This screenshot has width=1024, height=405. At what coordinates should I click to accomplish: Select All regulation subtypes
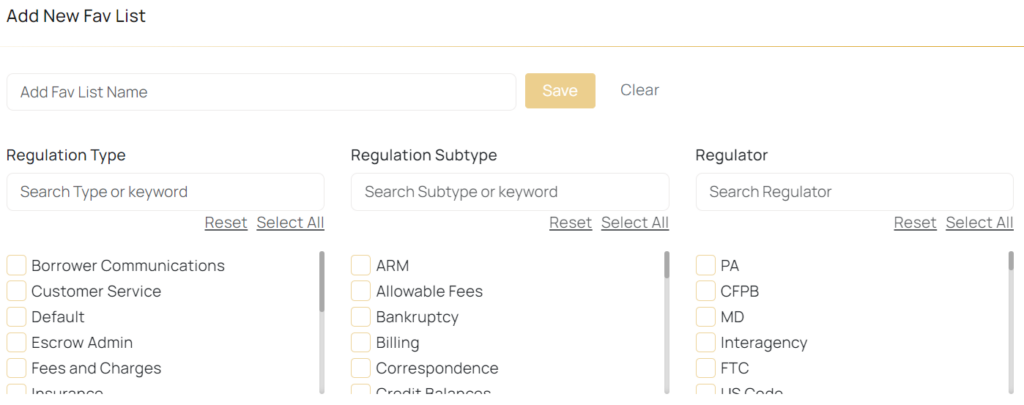tap(635, 223)
